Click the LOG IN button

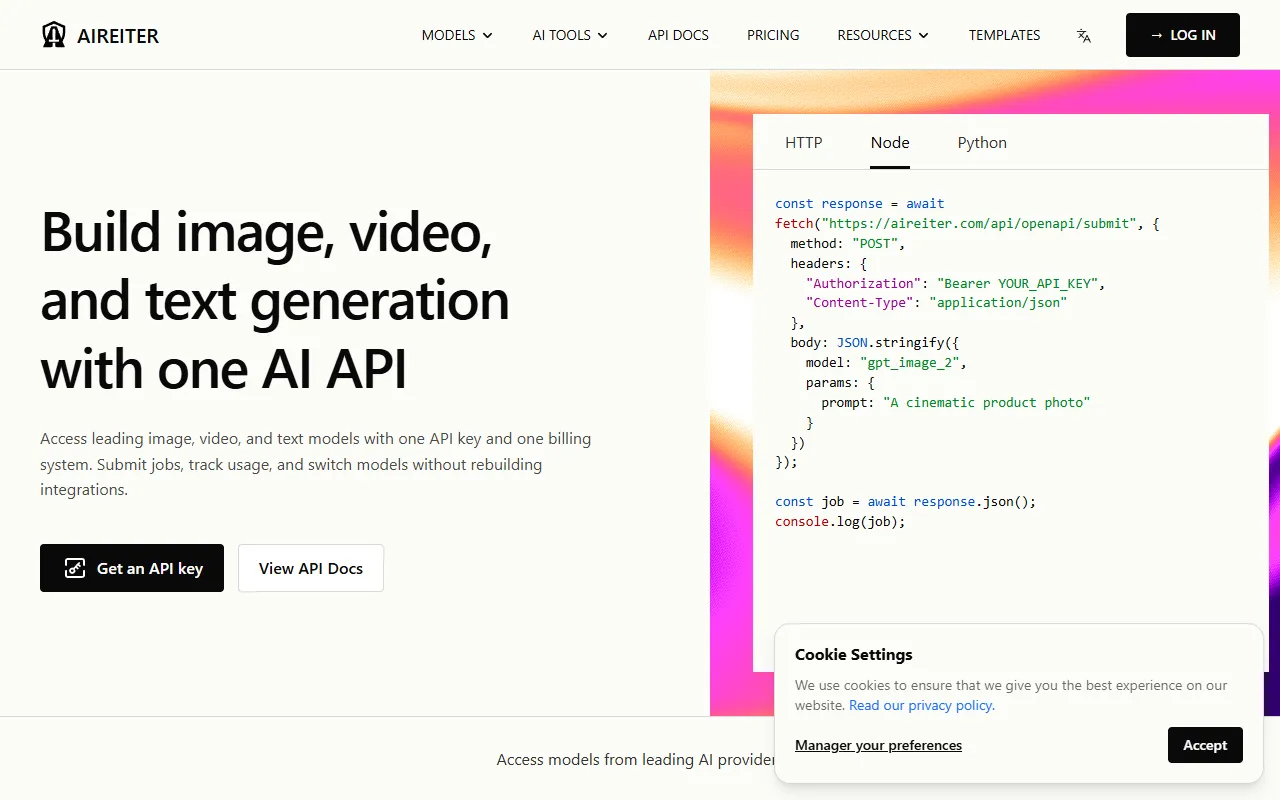click(1183, 35)
